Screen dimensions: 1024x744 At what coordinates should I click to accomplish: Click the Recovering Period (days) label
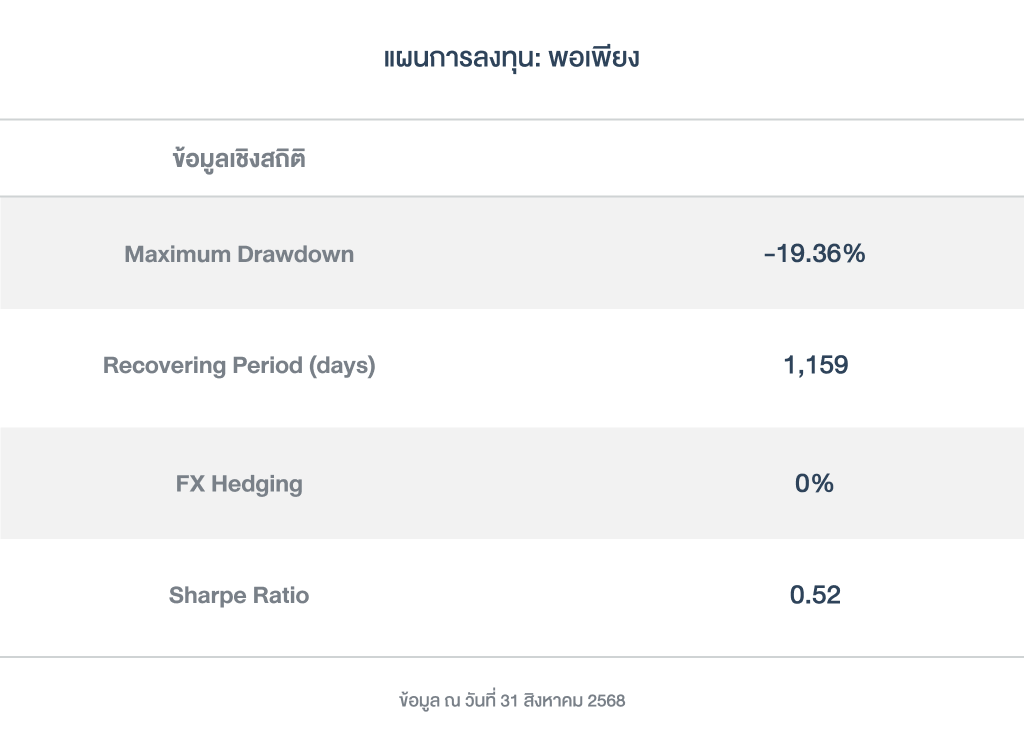pyautogui.click(x=239, y=366)
